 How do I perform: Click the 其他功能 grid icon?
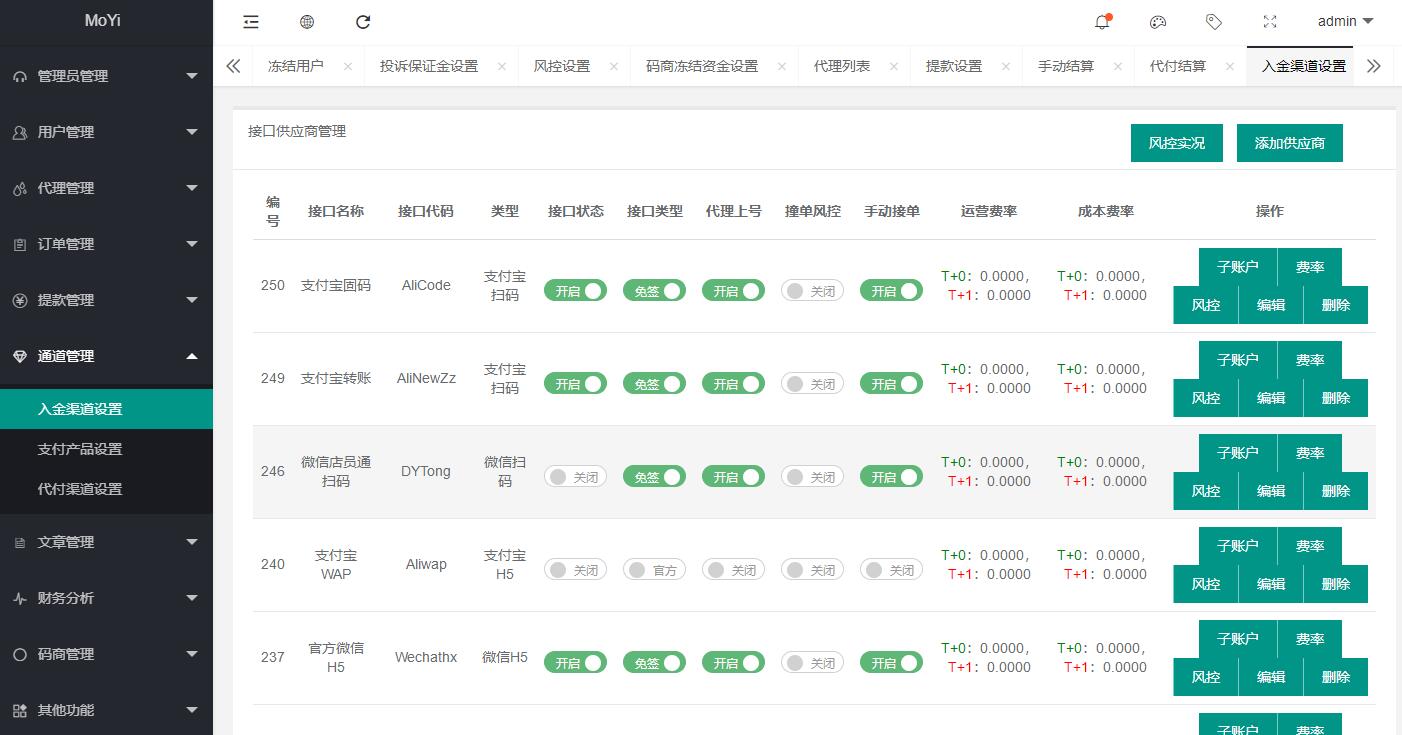pos(20,710)
